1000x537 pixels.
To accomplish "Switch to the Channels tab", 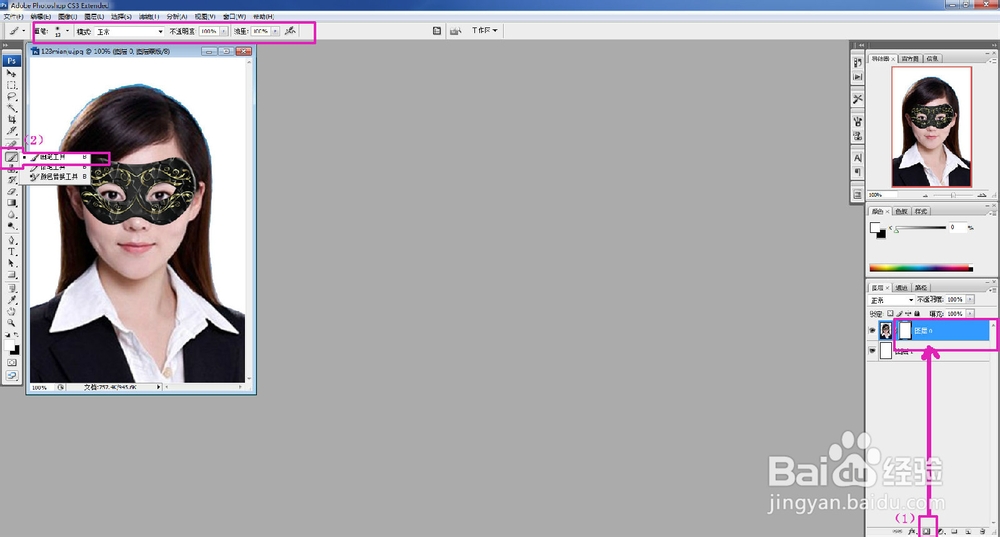I will [x=901, y=288].
